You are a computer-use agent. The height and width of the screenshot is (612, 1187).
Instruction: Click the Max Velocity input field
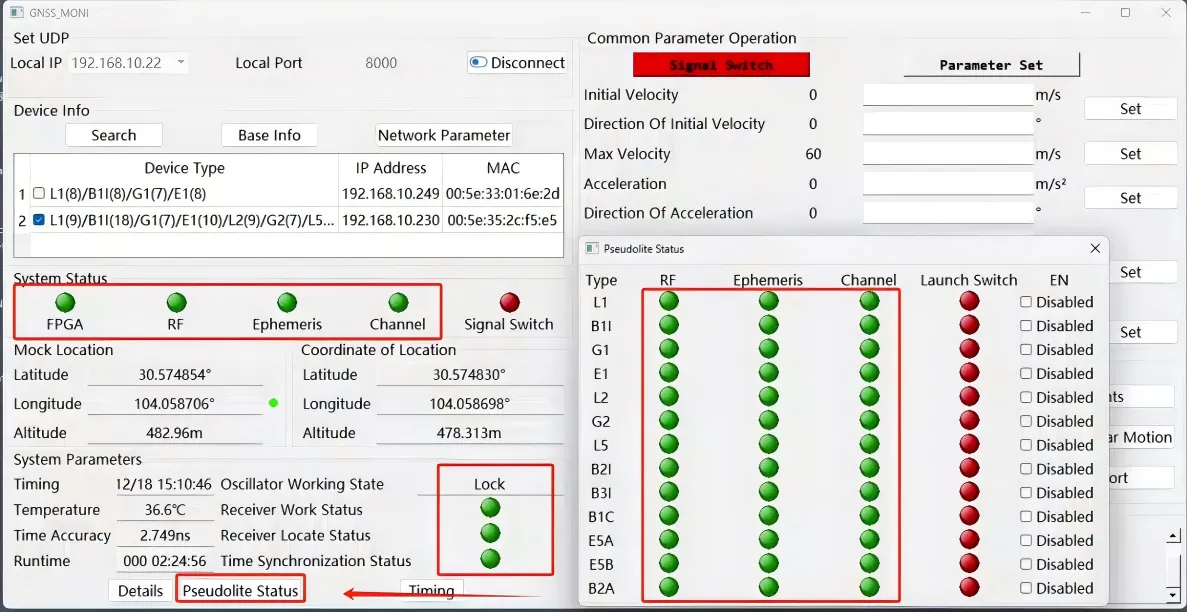(947, 154)
